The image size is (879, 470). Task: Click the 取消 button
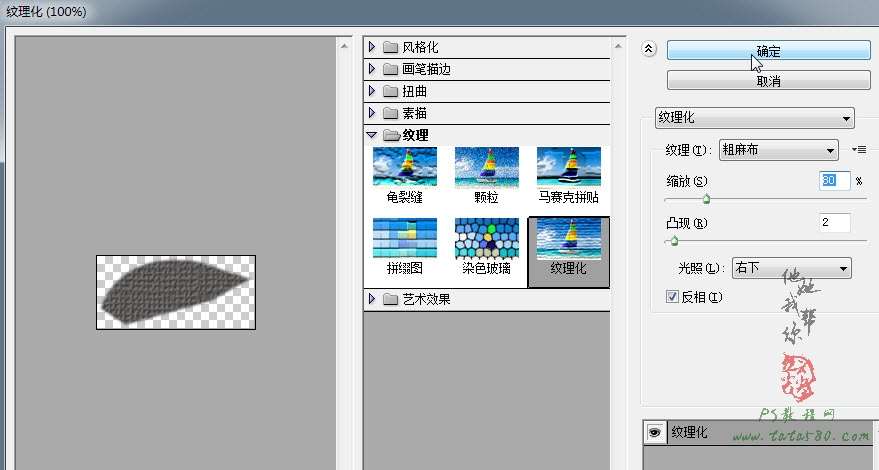(768, 81)
